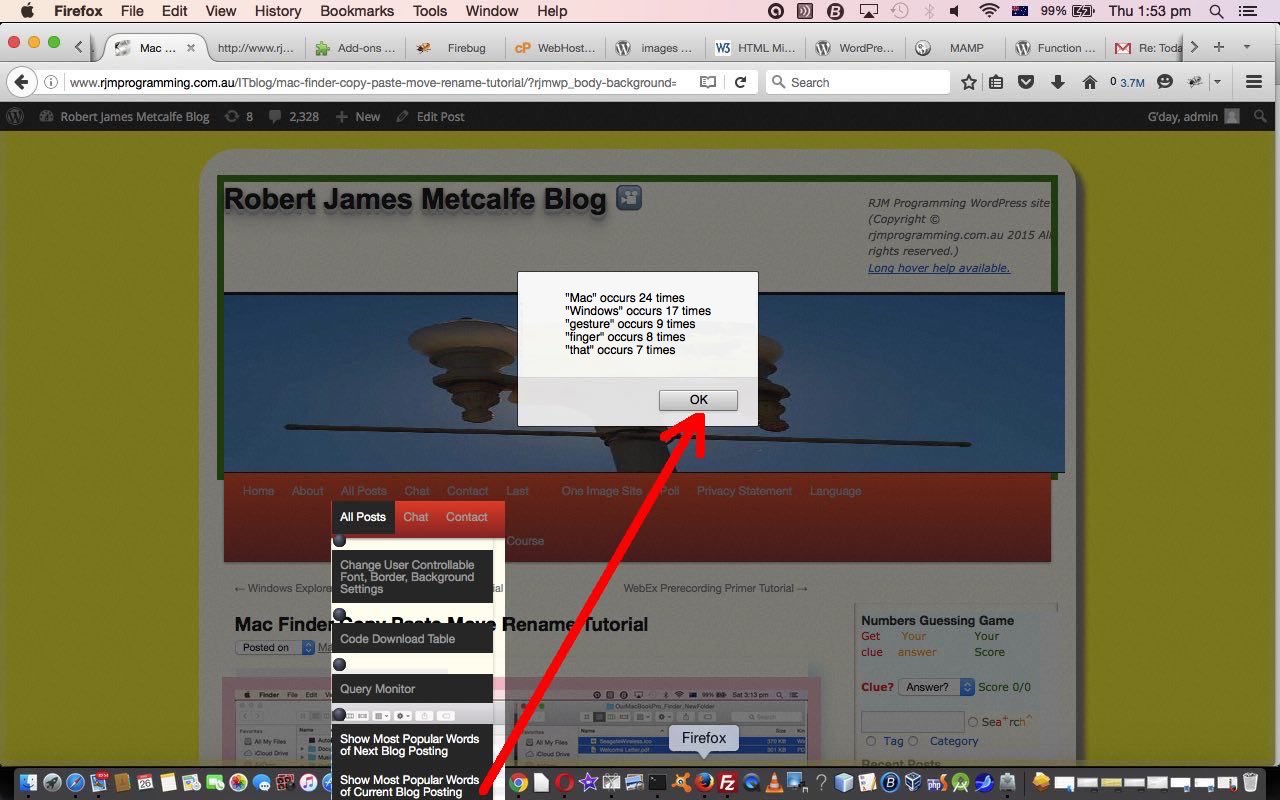1280x800 pixels.
Task: Open the admin bar search magnifier
Action: pyautogui.click(x=1260, y=116)
